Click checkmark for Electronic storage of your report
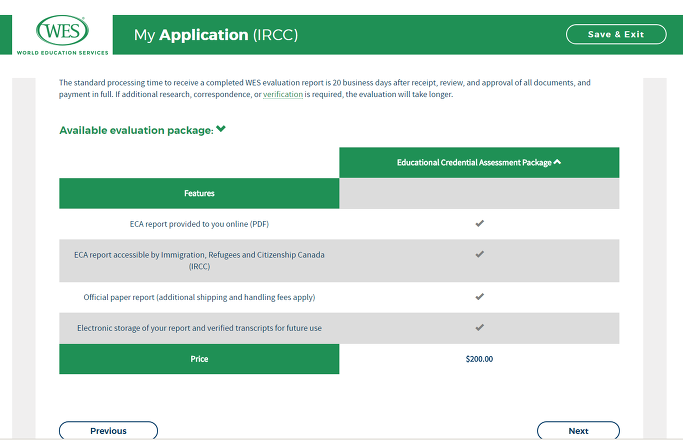 pos(480,327)
